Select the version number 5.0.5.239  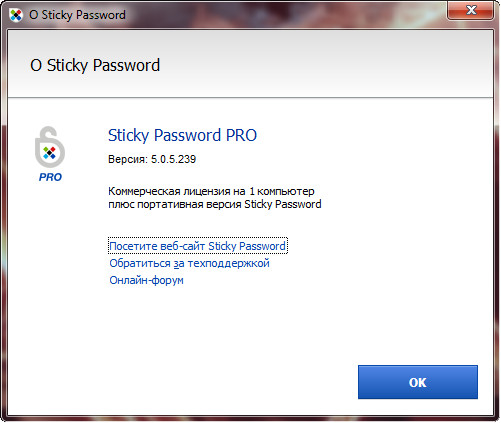pos(173,159)
